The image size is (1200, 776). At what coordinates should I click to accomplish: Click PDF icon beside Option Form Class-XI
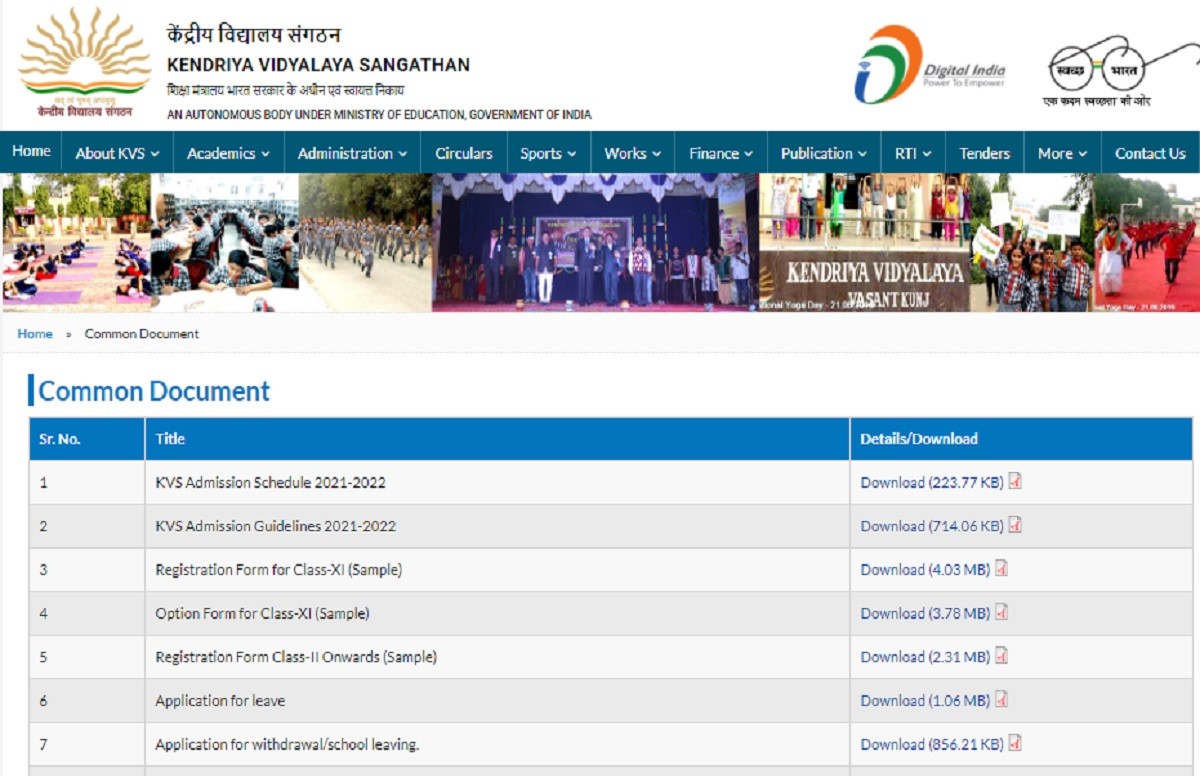(1001, 613)
